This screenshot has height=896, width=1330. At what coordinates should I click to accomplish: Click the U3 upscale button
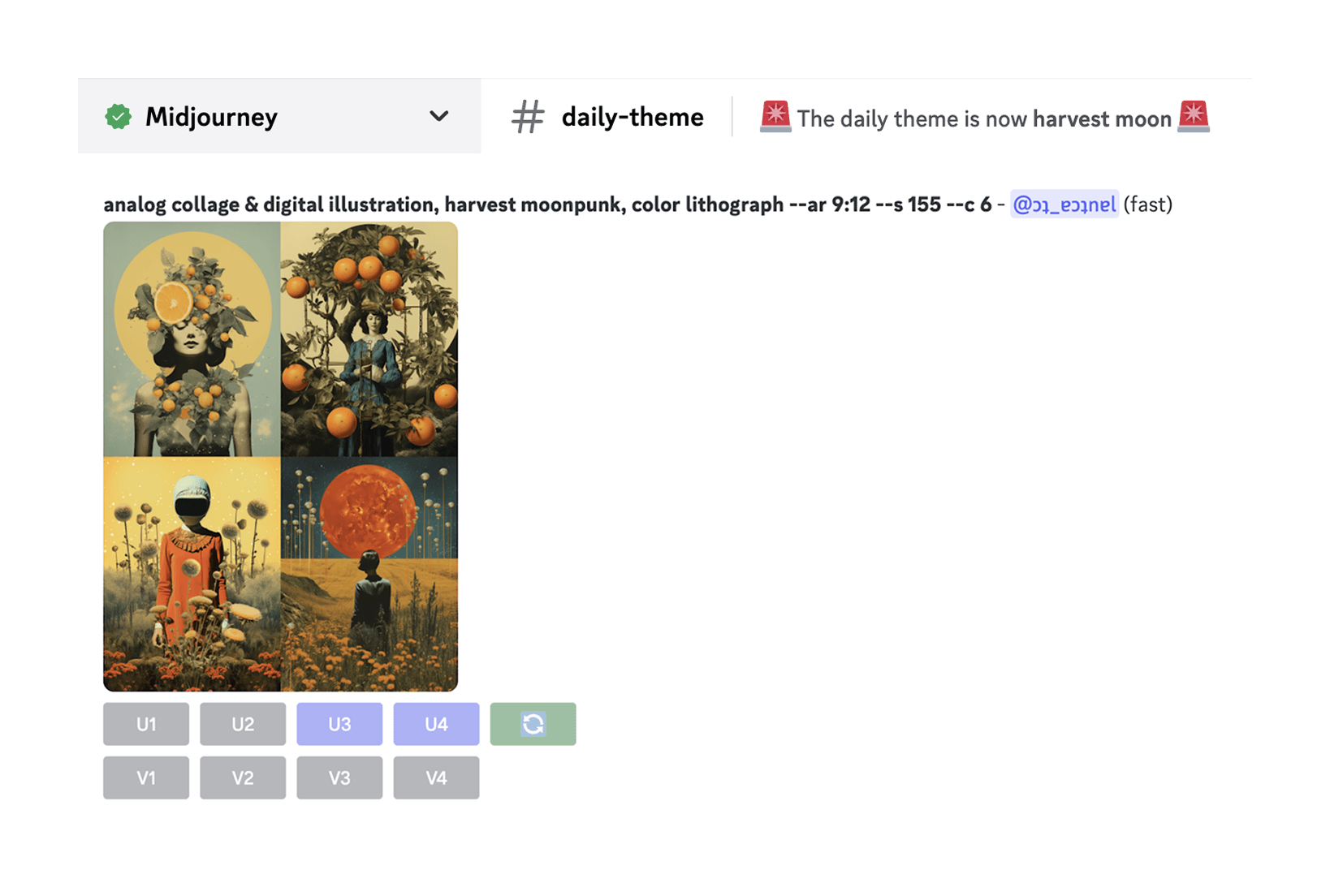339,724
